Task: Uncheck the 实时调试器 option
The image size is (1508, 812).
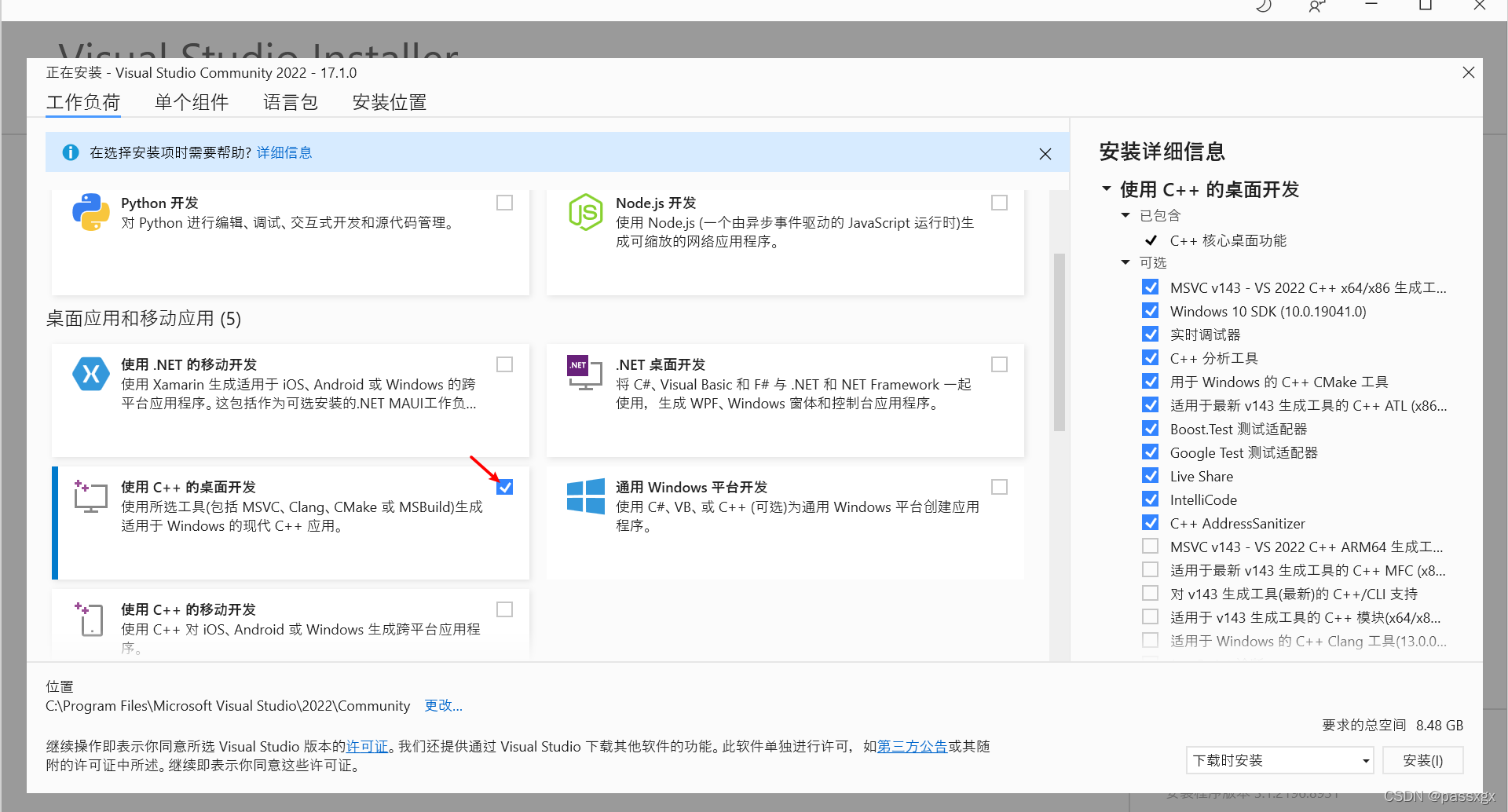Action: click(1151, 335)
